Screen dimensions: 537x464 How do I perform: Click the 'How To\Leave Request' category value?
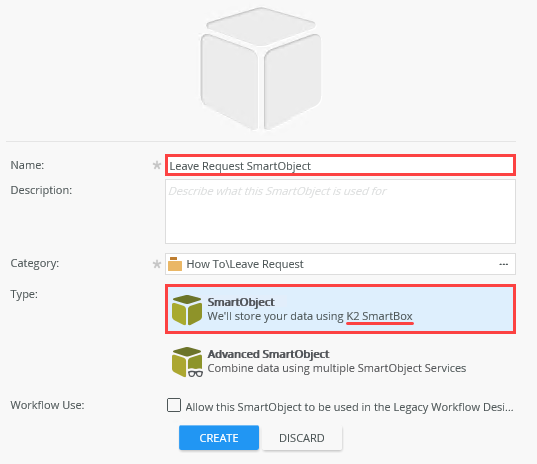245,264
